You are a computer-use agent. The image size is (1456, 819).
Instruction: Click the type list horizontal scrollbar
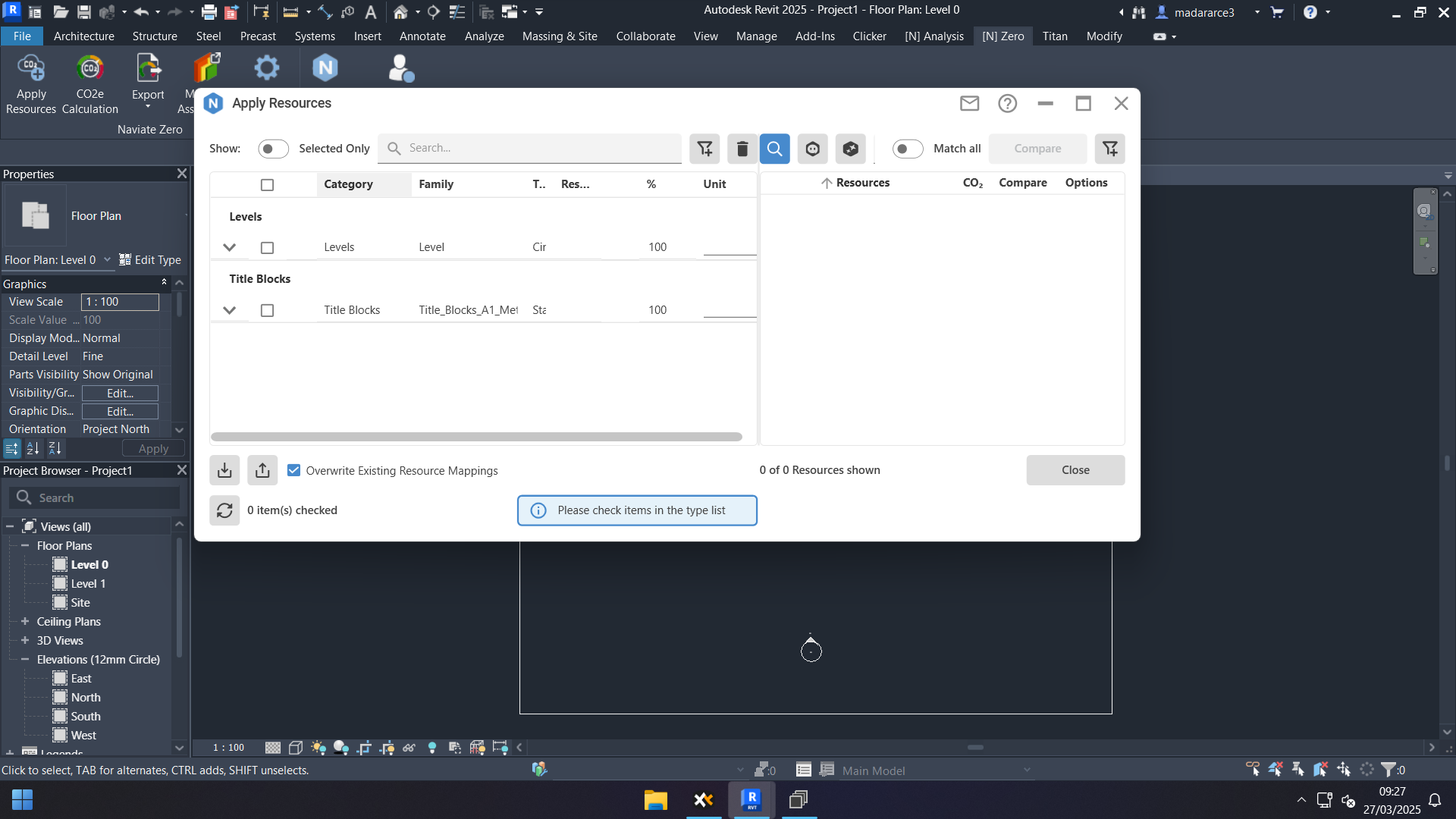click(476, 437)
